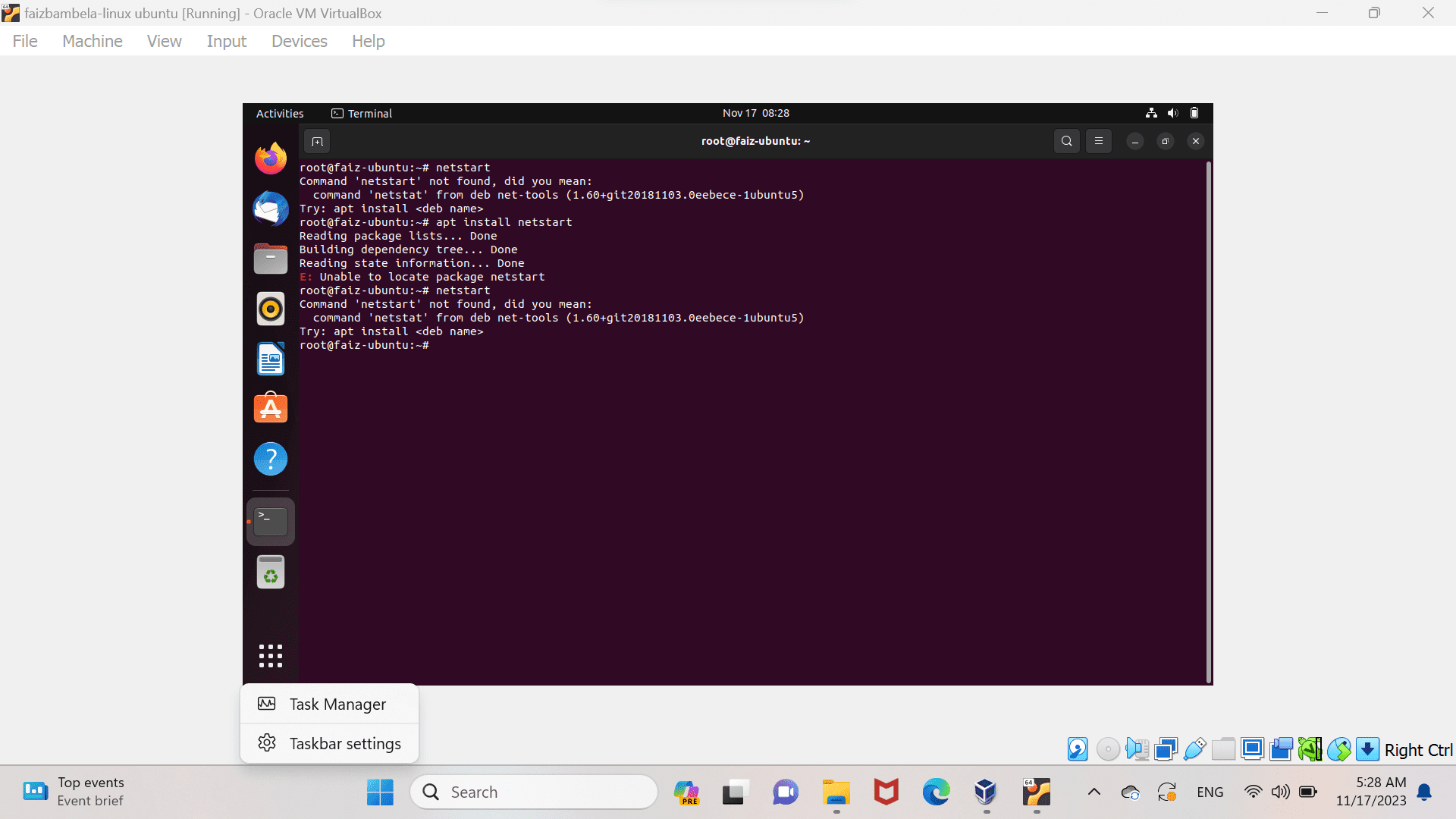1456x819 pixels.
Task: Click the Right Ctrl host key label
Action: click(1418, 750)
